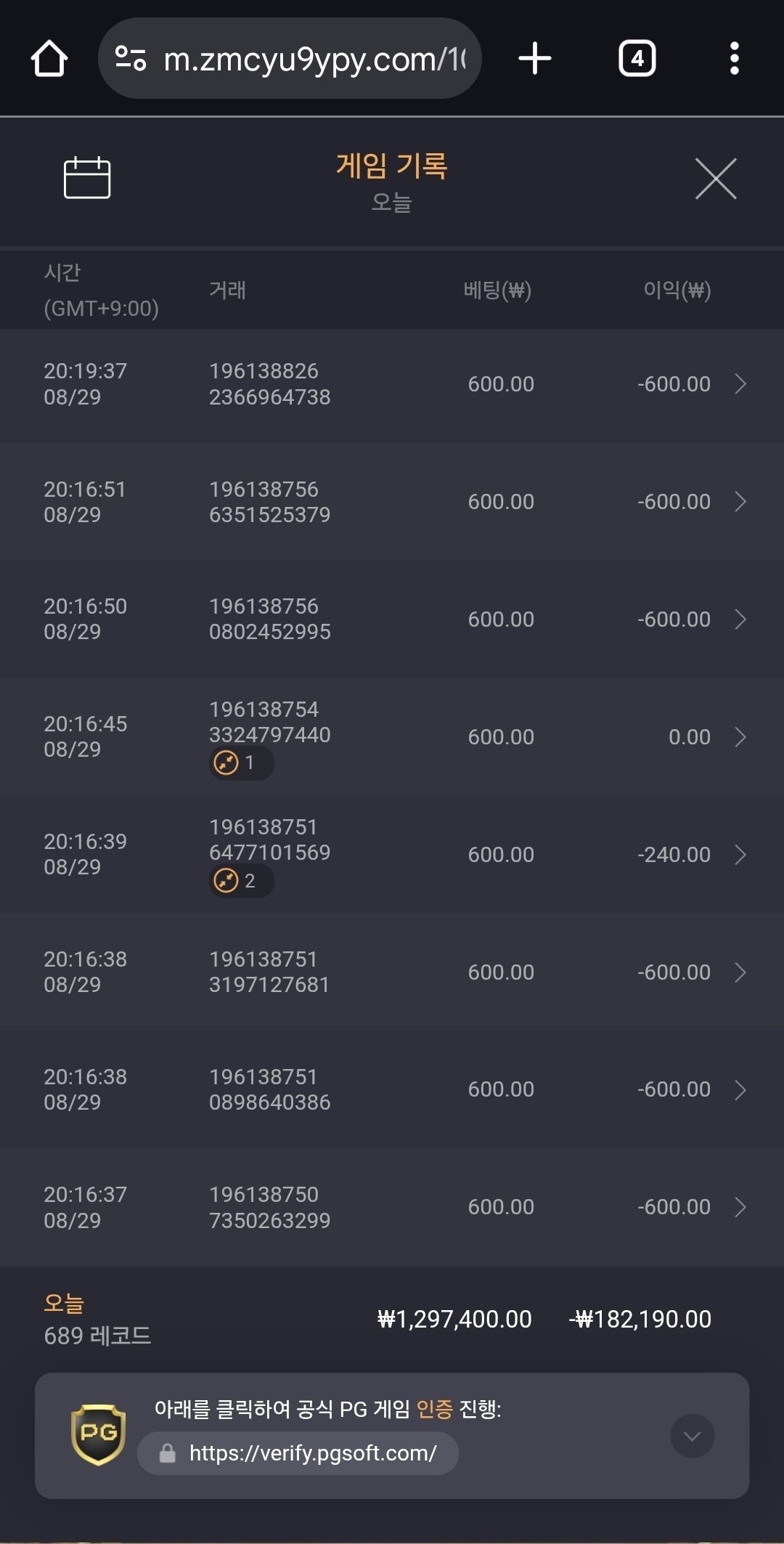Tap the browser home icon
The width and height of the screenshot is (784, 1544).
pyautogui.click(x=49, y=59)
